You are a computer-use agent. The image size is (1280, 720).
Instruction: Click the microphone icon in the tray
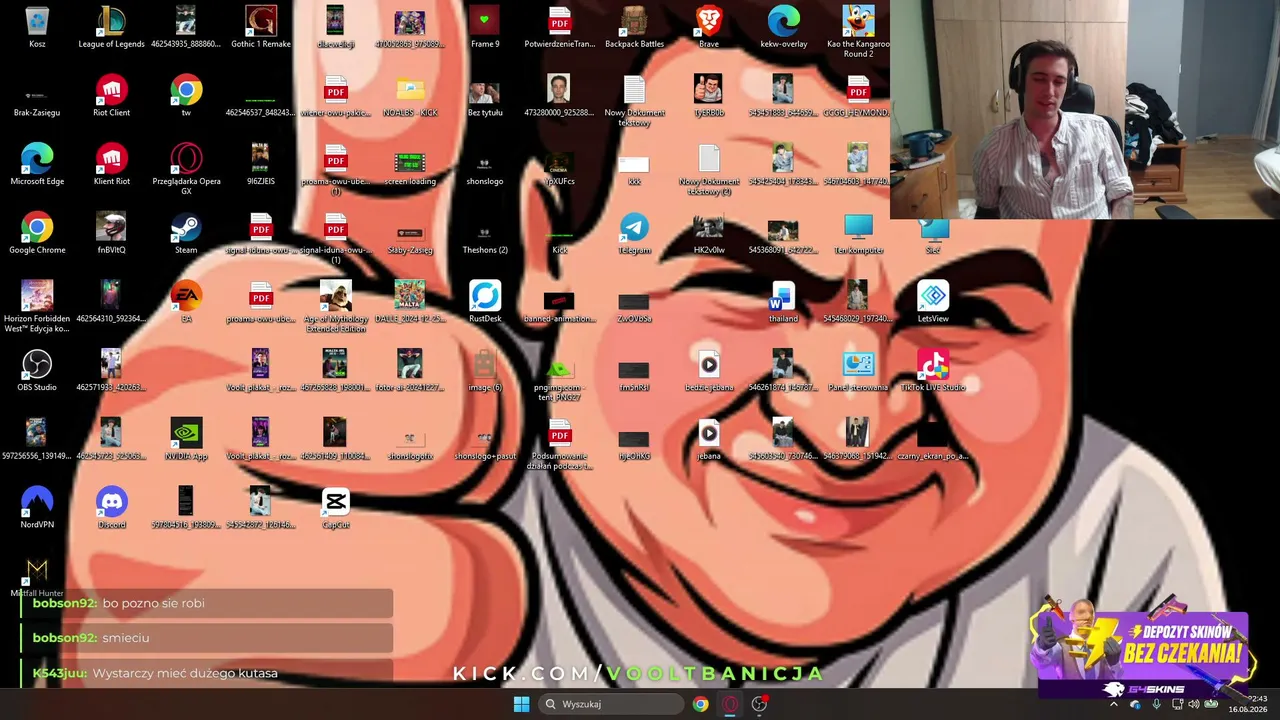pyautogui.click(x=1157, y=704)
